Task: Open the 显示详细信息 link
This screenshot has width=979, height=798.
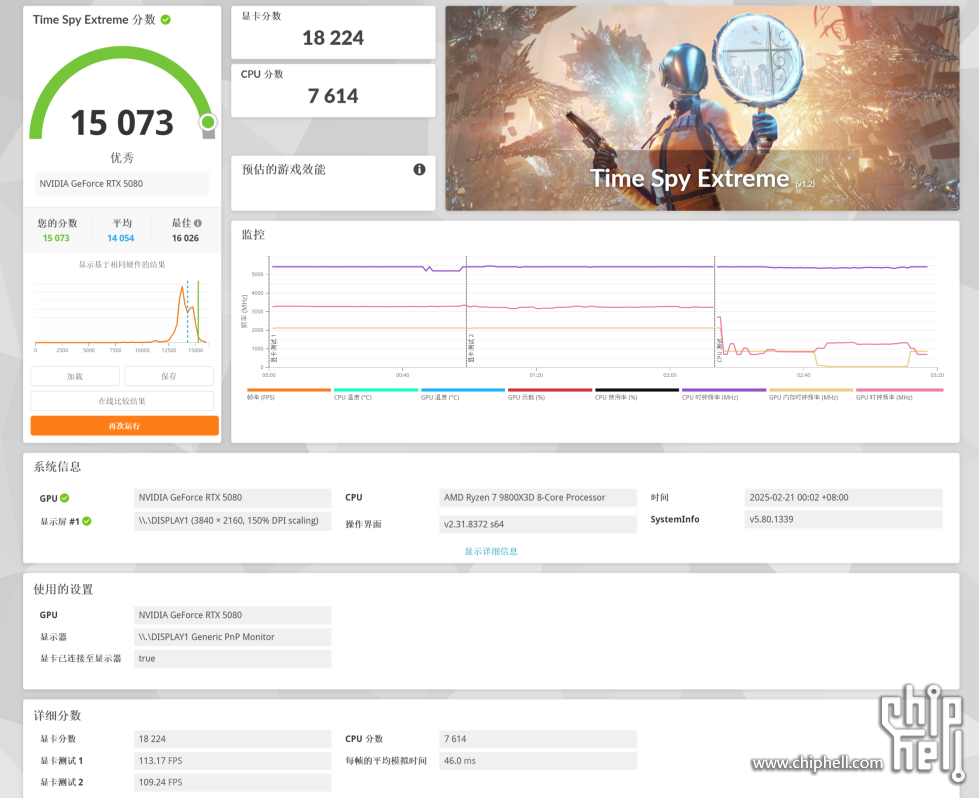Action: [491, 551]
